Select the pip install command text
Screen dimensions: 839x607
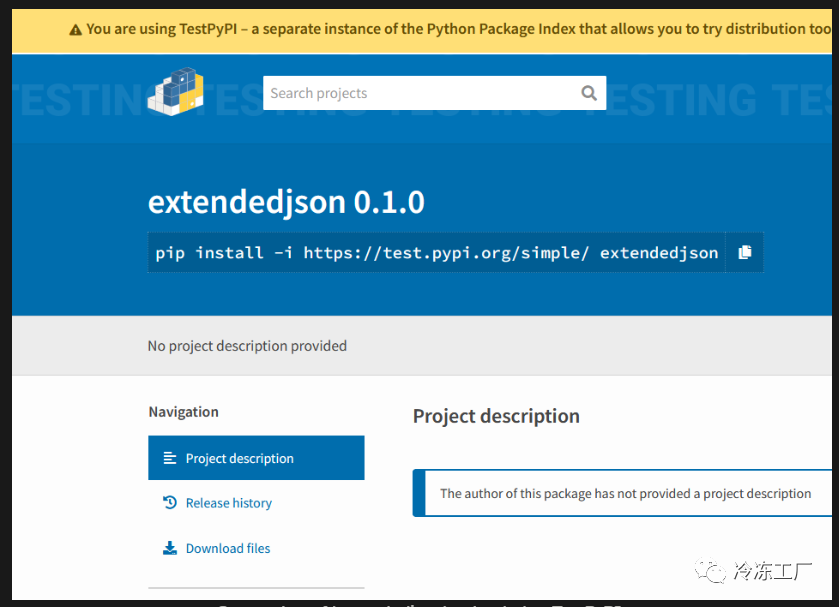437,252
